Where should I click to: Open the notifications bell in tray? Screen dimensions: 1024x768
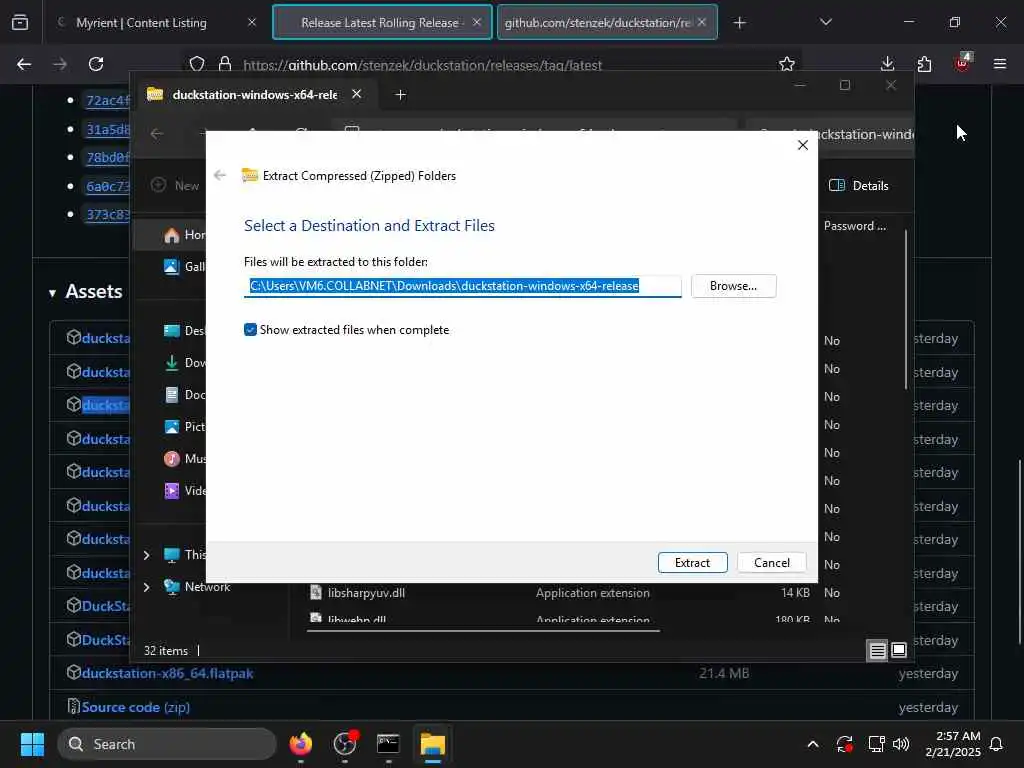click(996, 744)
